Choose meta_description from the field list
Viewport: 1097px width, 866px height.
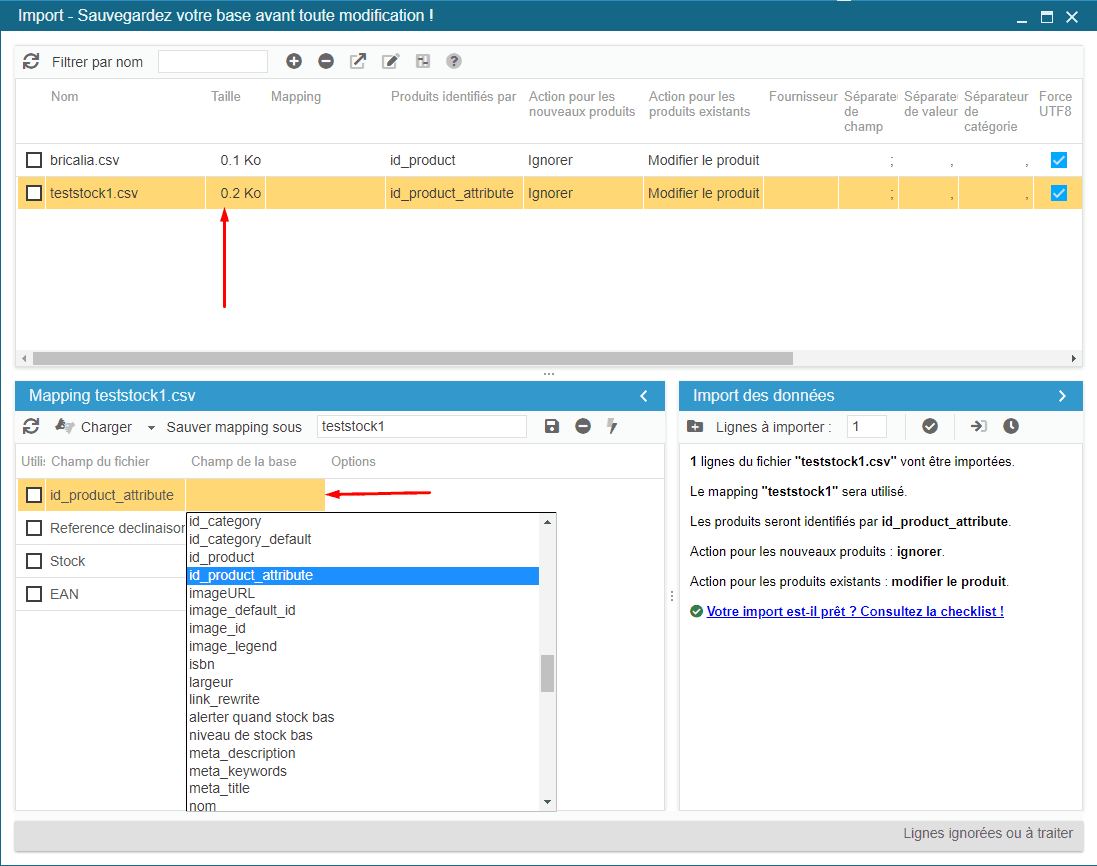point(242,753)
